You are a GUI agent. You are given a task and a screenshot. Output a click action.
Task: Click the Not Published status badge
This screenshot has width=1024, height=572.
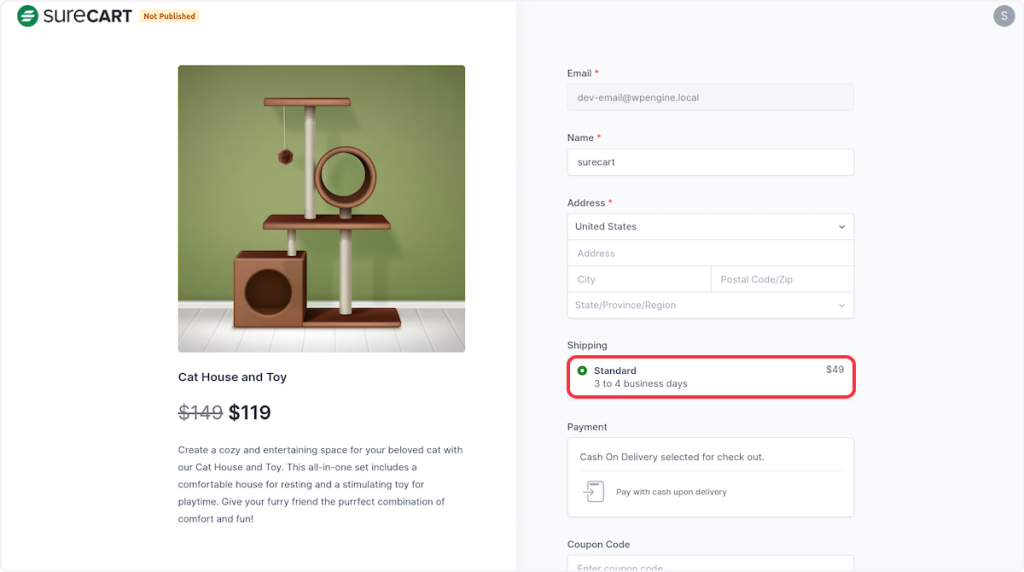(x=169, y=16)
